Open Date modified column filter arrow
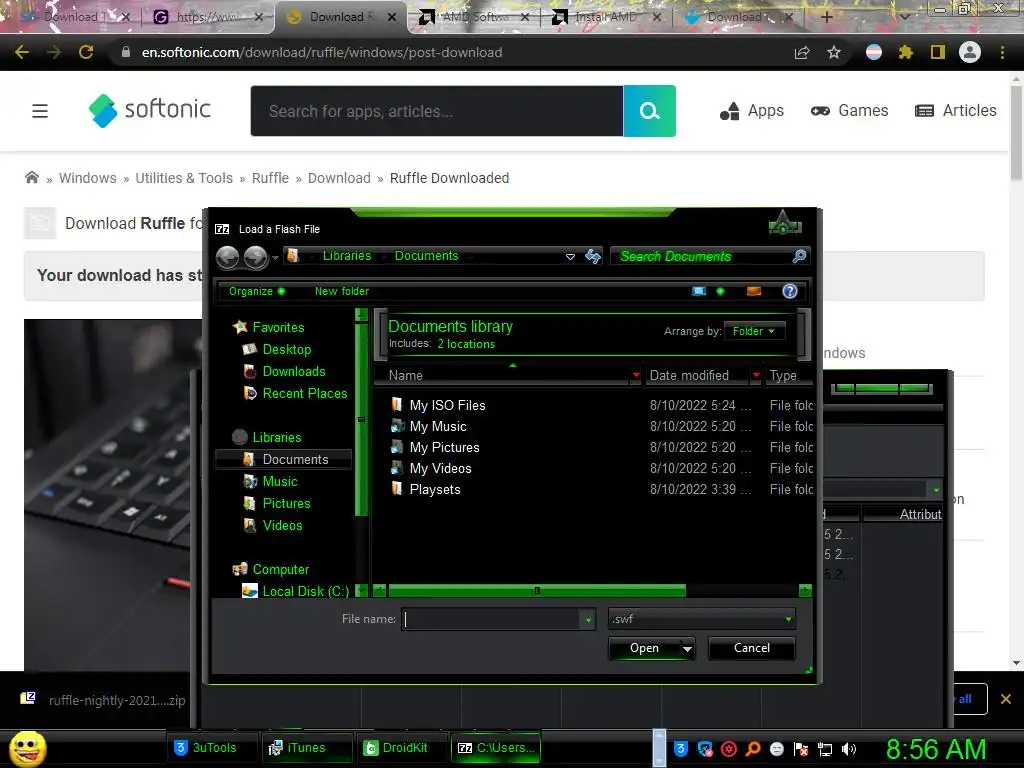 pyautogui.click(x=756, y=375)
